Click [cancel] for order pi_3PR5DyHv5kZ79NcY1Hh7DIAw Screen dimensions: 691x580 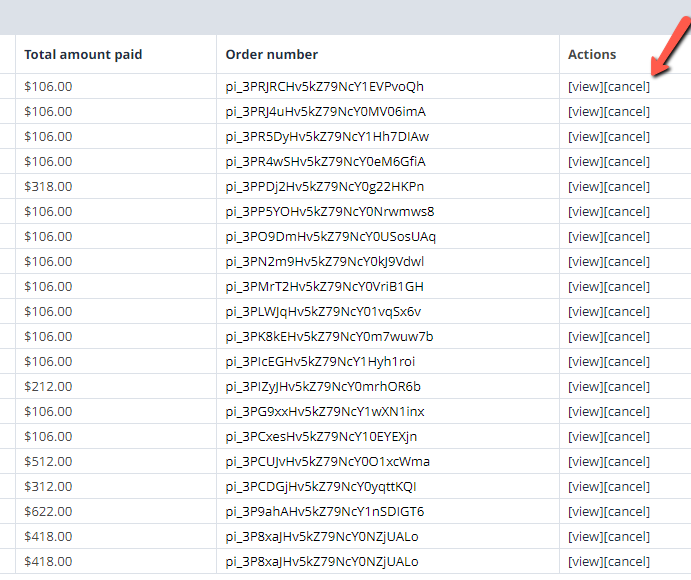click(x=627, y=136)
